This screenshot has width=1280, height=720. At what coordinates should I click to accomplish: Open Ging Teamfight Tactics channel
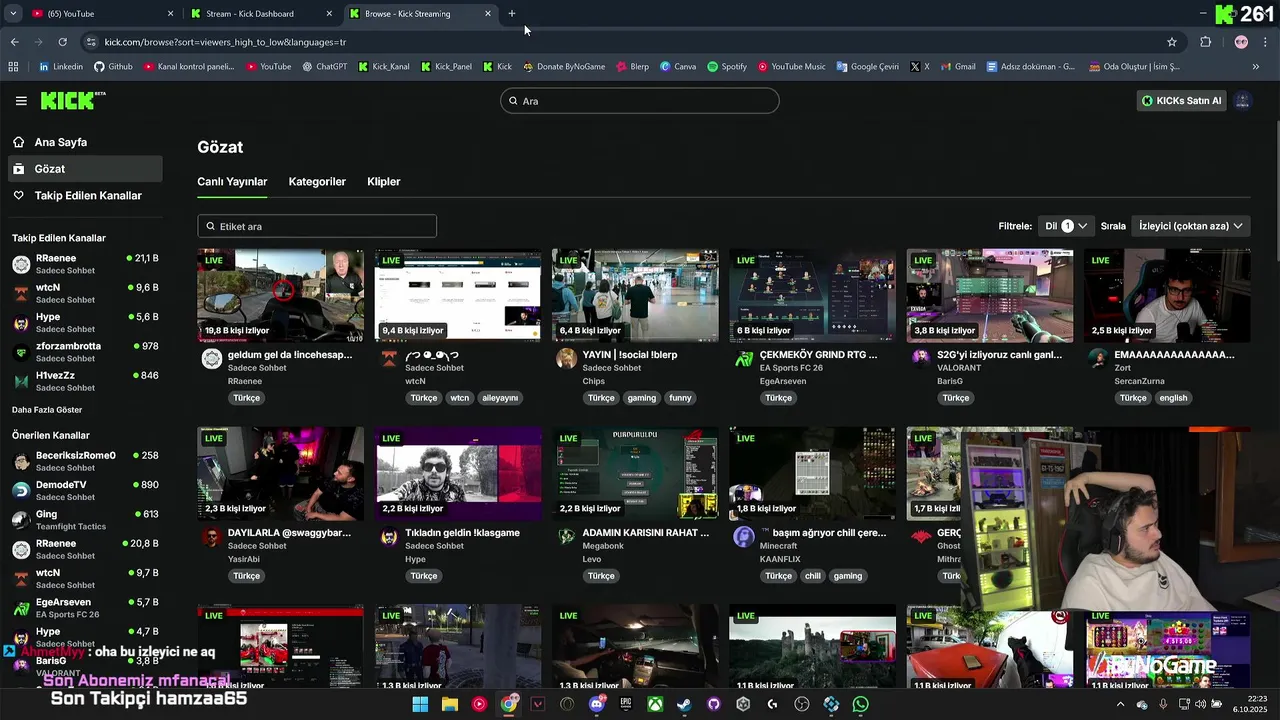point(85,520)
